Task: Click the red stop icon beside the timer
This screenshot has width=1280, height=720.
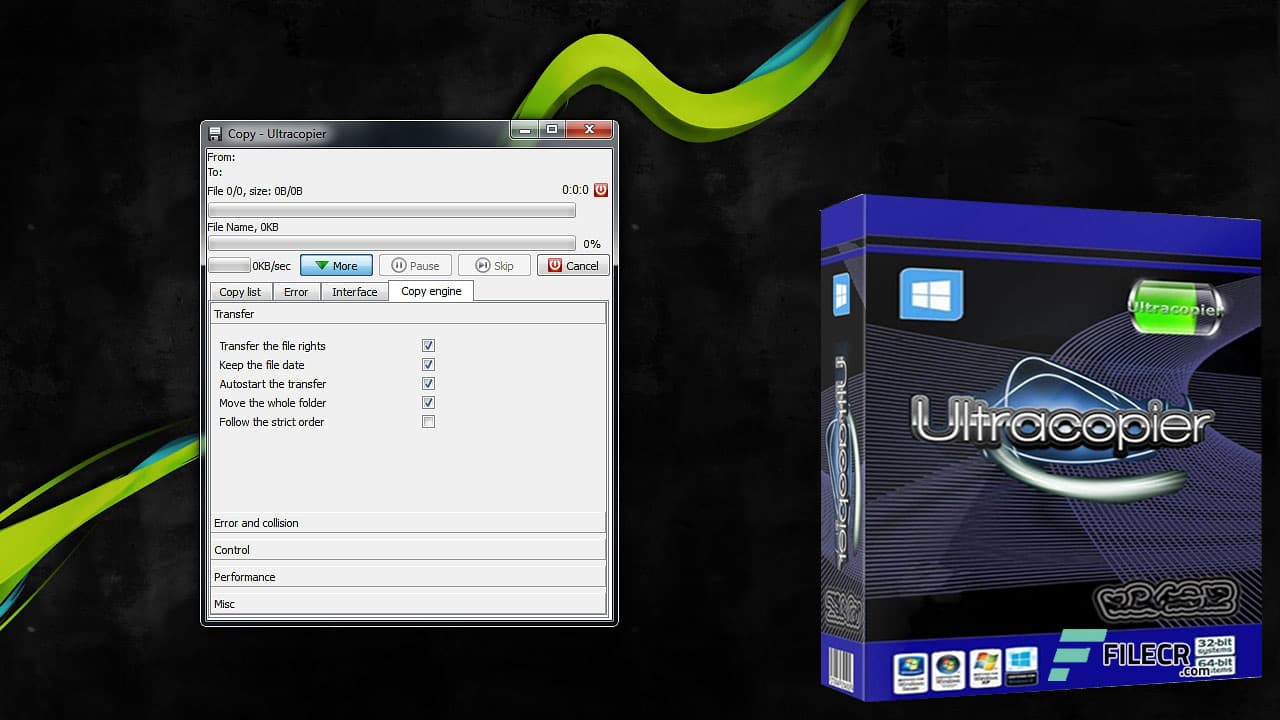Action: tap(601, 190)
